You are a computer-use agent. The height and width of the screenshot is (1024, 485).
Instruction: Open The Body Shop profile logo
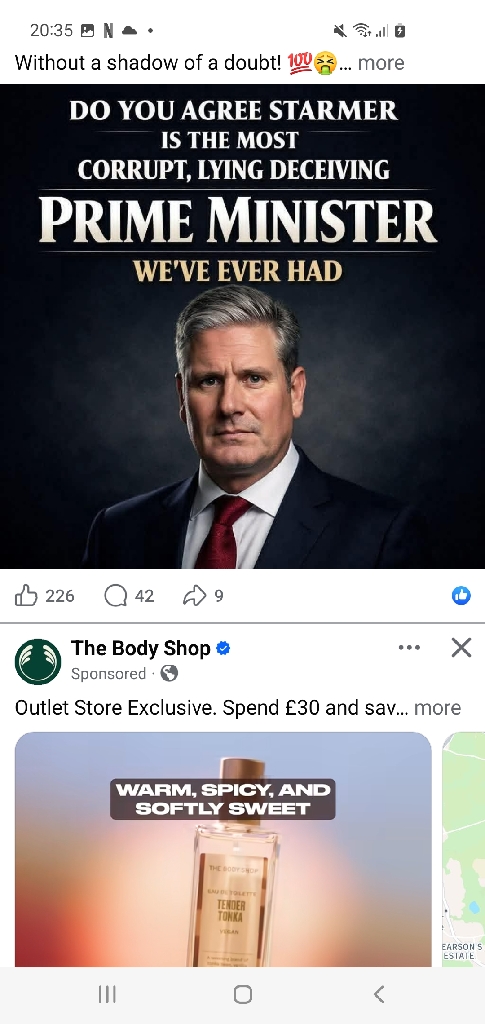click(38, 661)
